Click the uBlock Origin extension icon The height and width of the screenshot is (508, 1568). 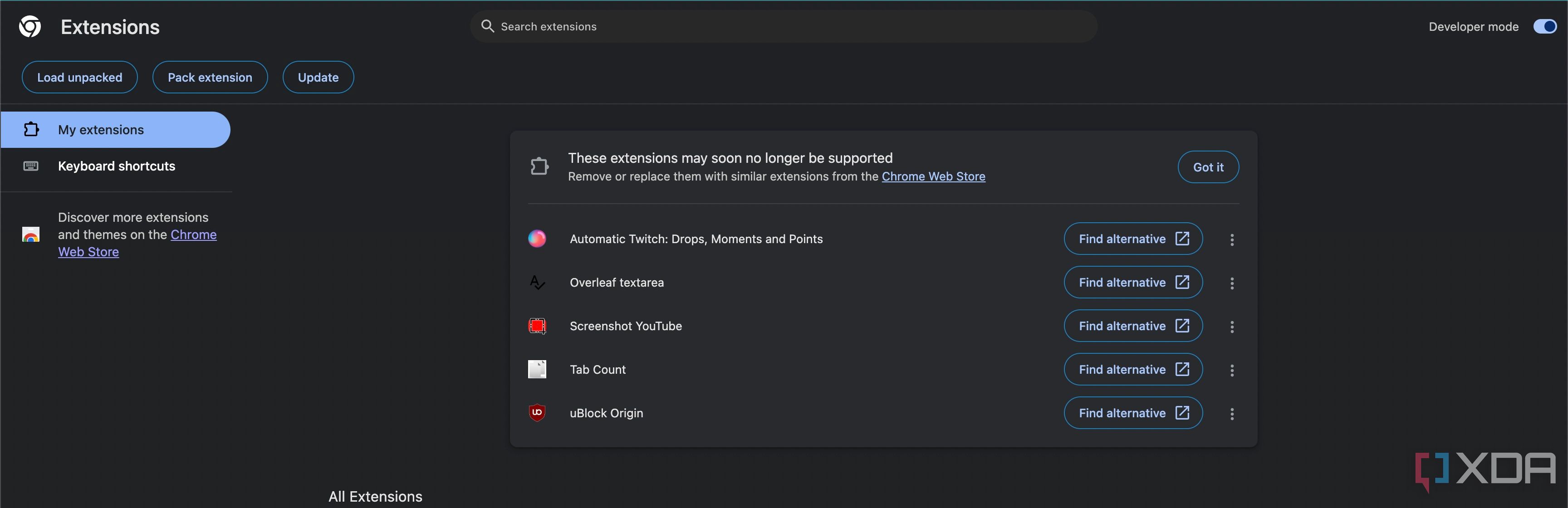(x=537, y=412)
